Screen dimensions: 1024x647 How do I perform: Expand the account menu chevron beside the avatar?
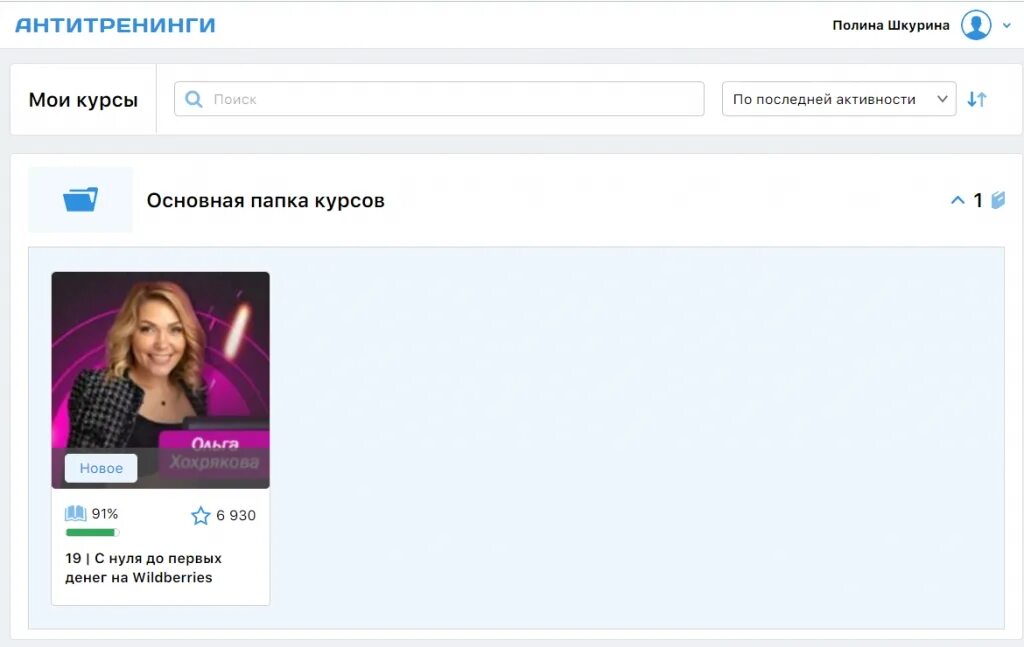coord(1007,25)
